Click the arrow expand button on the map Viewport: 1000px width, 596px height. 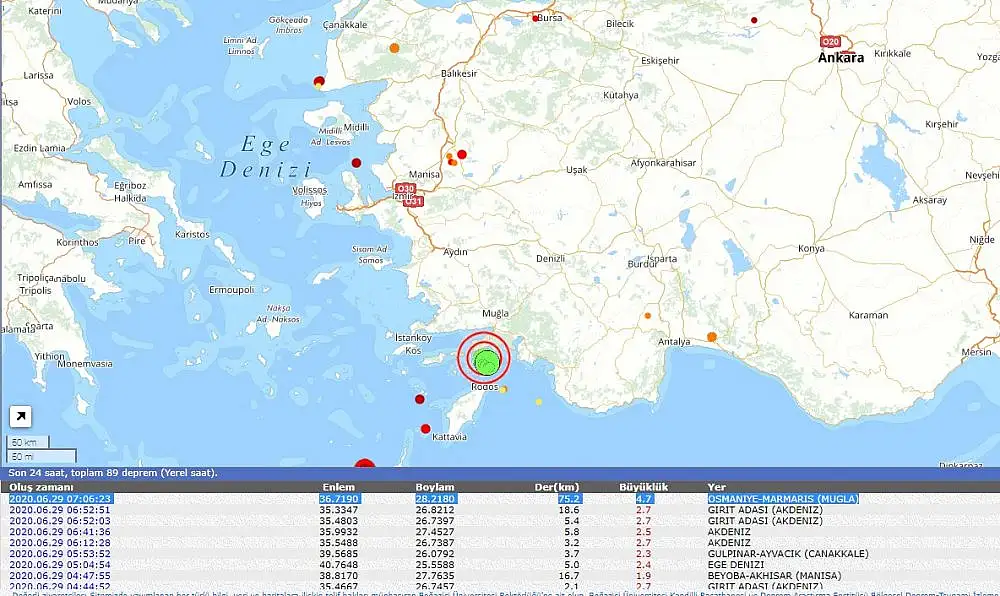tap(20, 417)
